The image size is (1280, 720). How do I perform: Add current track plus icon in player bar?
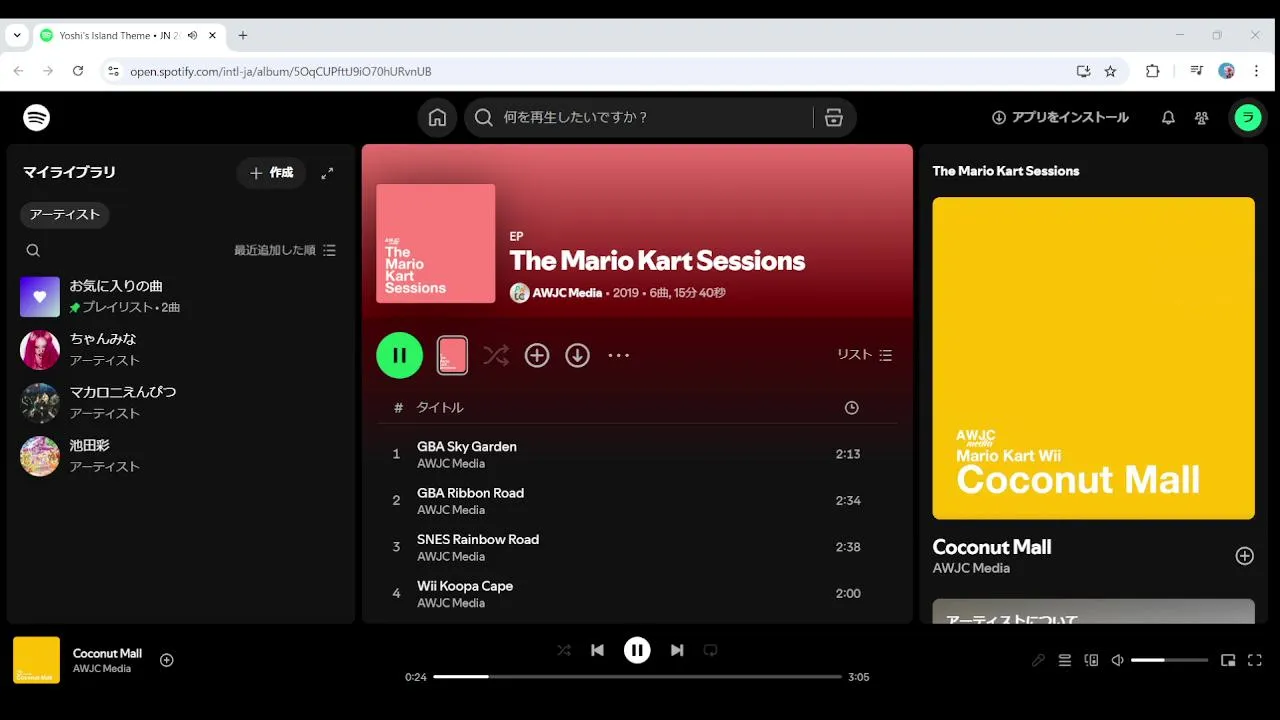[x=167, y=660]
